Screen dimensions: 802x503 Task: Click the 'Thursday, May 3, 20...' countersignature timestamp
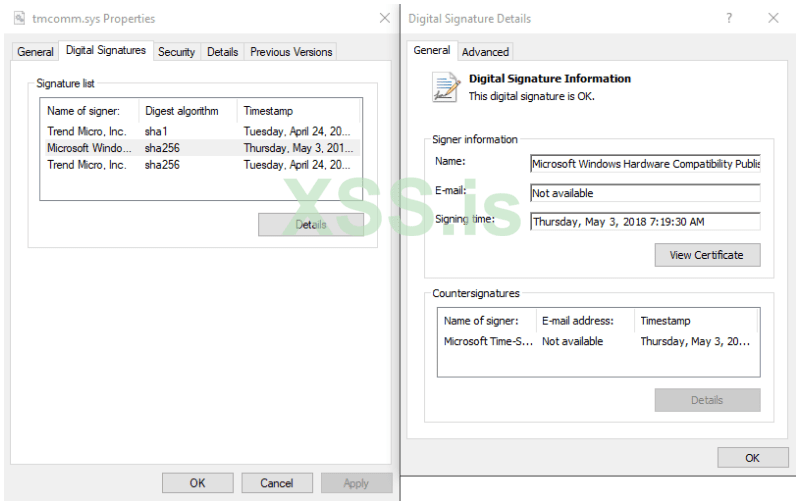[695, 341]
